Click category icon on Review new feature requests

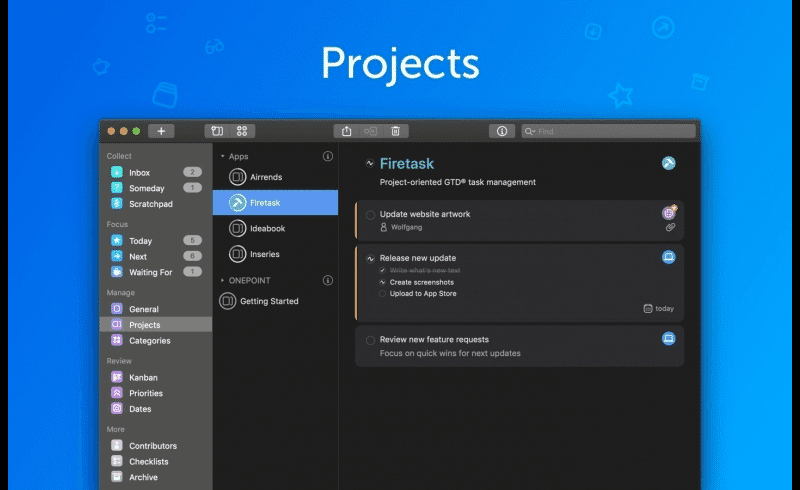(x=669, y=338)
